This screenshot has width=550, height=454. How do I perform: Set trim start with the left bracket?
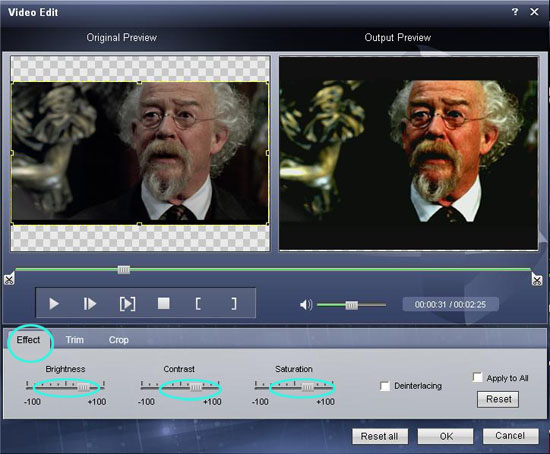coord(198,304)
